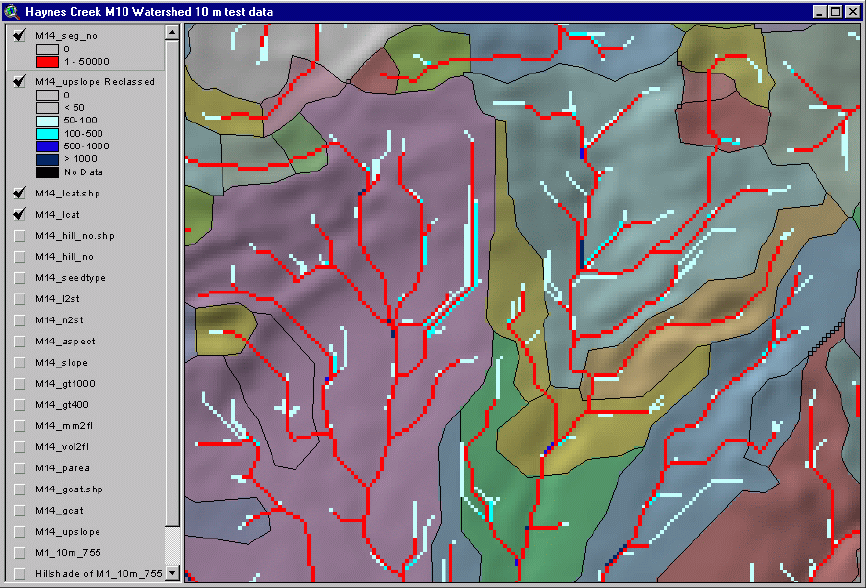
Task: Enable the M14_hill_no layer checkbox
Action: tap(20, 257)
